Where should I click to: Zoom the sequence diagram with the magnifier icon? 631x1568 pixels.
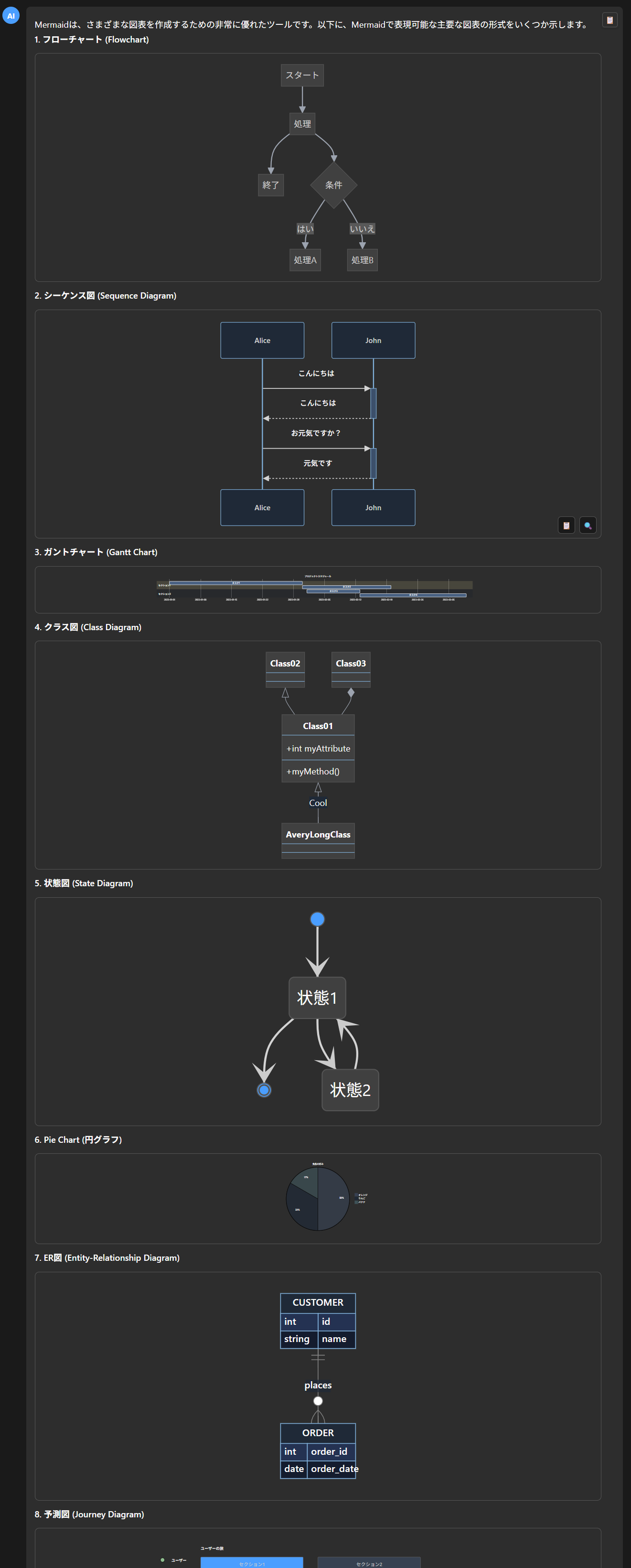(x=587, y=526)
